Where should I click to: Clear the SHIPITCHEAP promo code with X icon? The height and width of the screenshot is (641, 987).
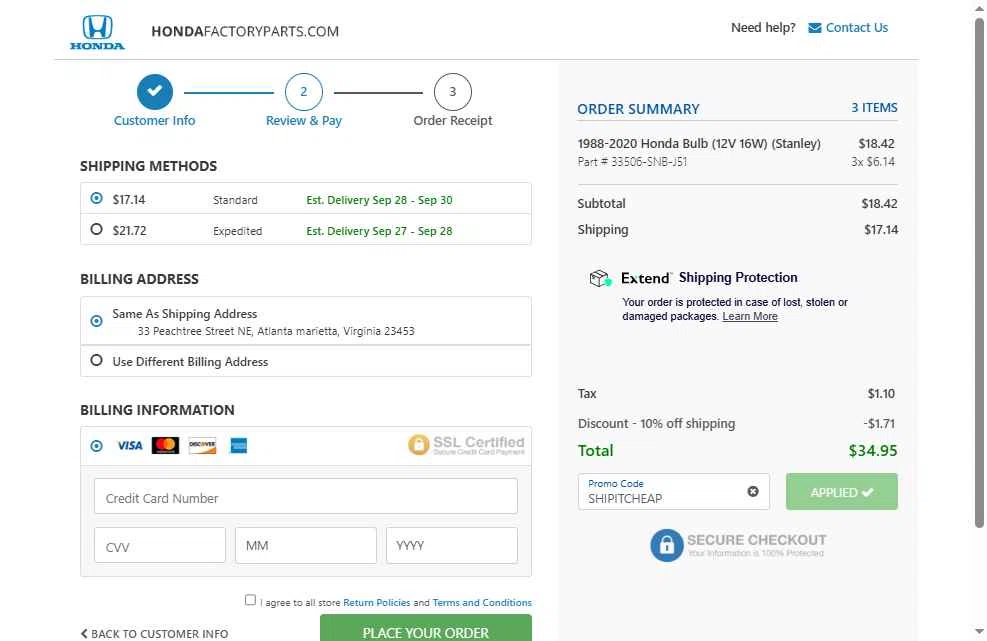coord(753,491)
